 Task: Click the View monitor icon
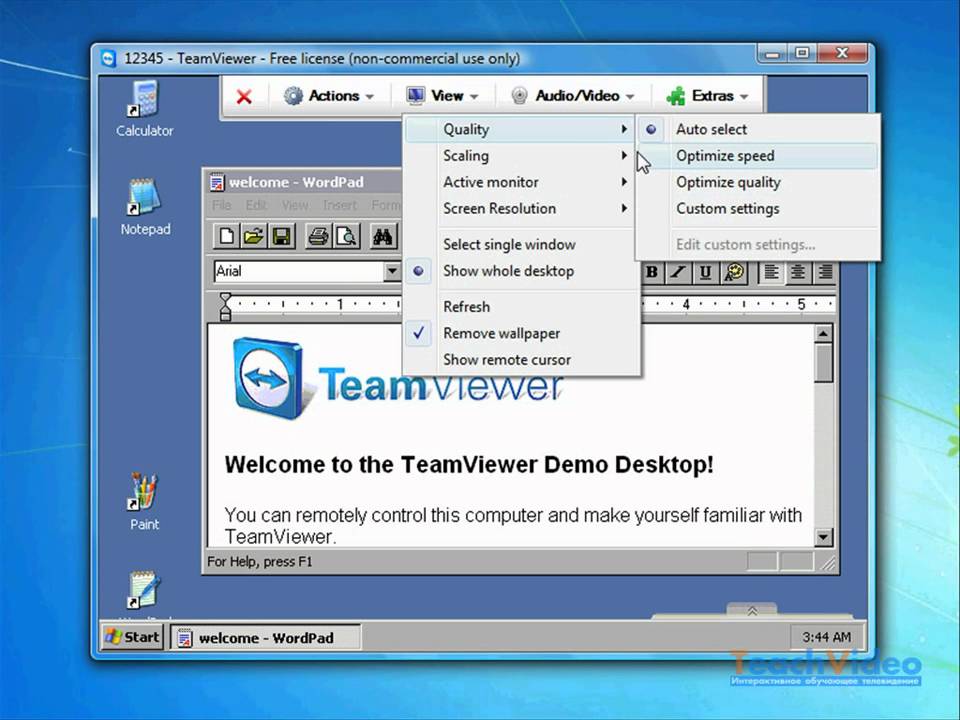(415, 96)
